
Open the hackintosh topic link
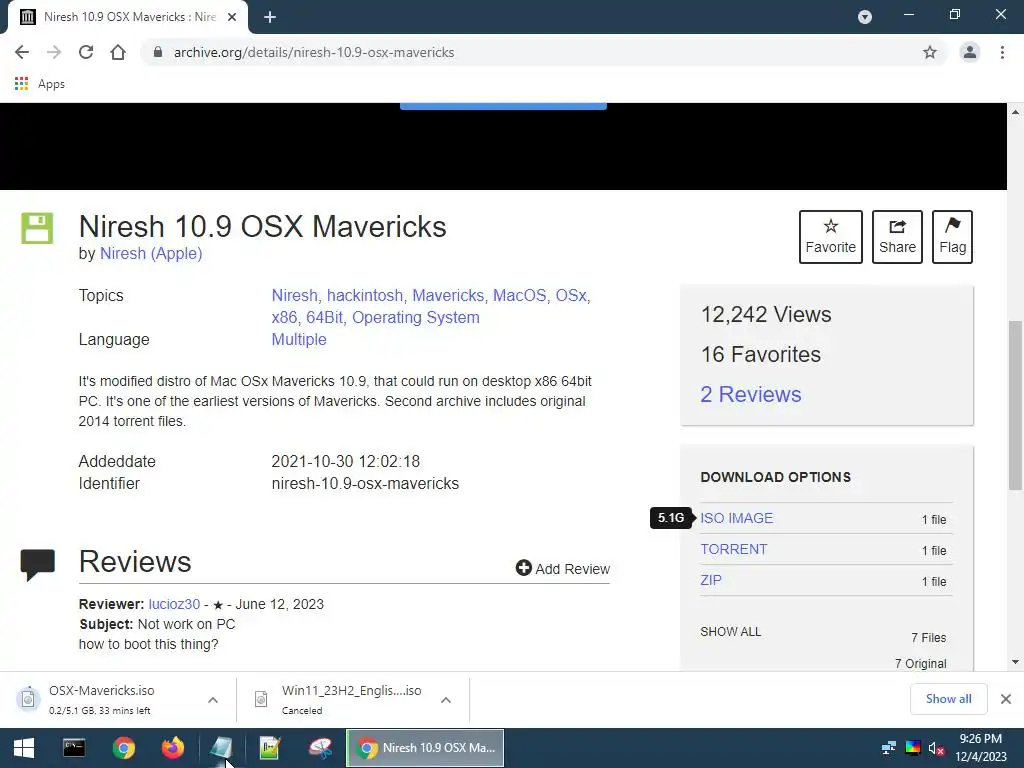365,296
